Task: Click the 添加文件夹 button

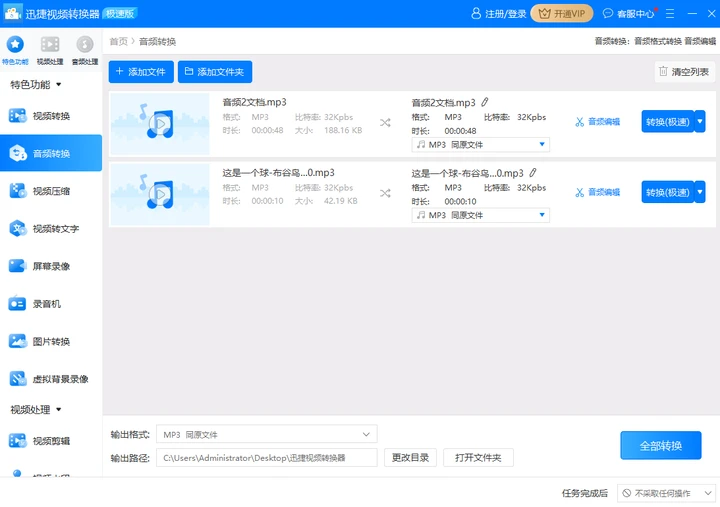Action: [215, 72]
